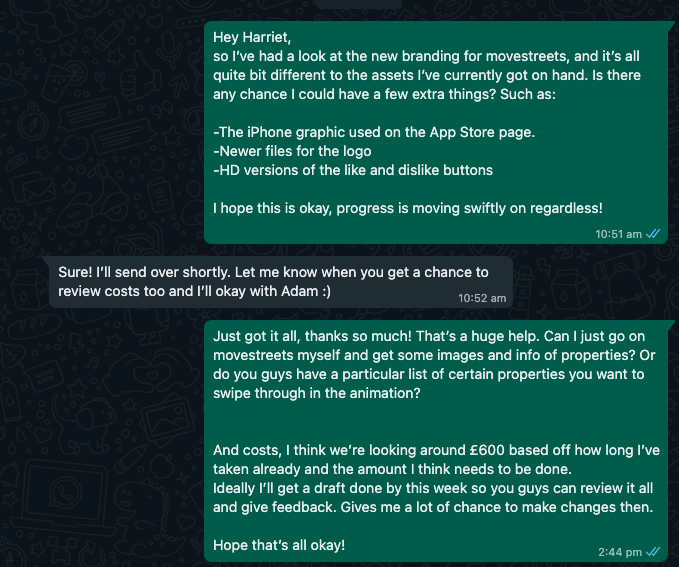
Task: Click the 10:52 am timestamp on Harriet's reply
Action: (482, 298)
